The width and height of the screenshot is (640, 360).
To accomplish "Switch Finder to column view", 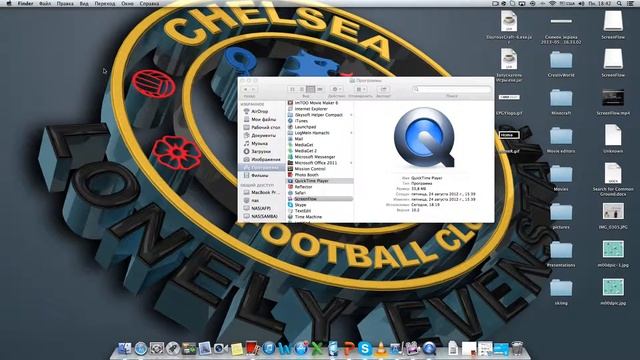I will click(x=311, y=89).
